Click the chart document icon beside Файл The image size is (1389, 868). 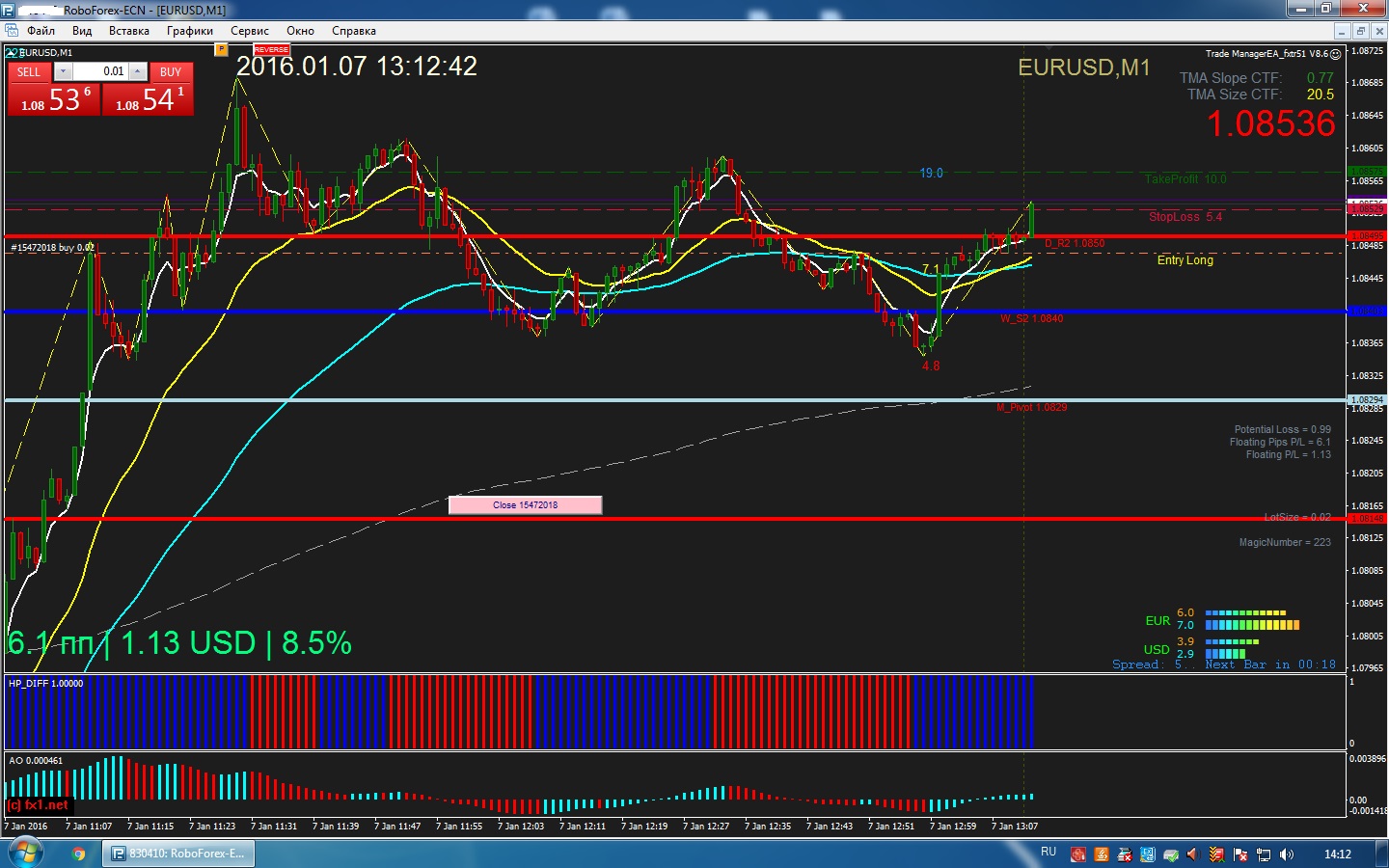pyautogui.click(x=12, y=31)
